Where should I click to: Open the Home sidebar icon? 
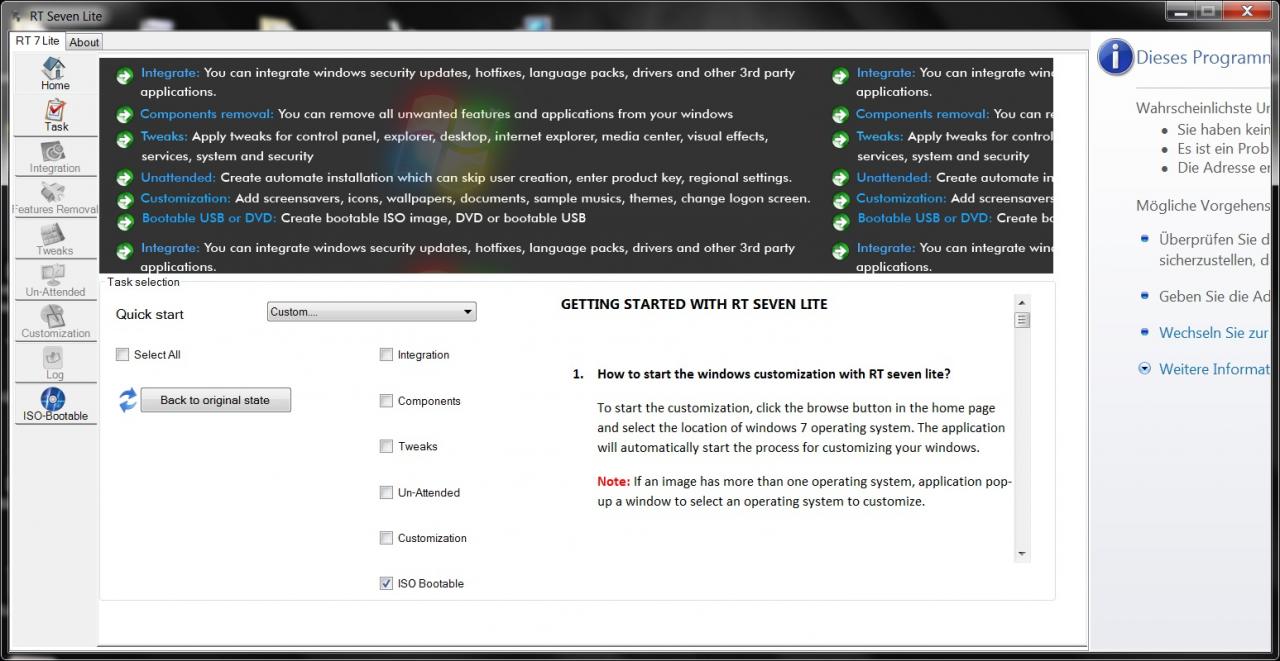[x=55, y=74]
